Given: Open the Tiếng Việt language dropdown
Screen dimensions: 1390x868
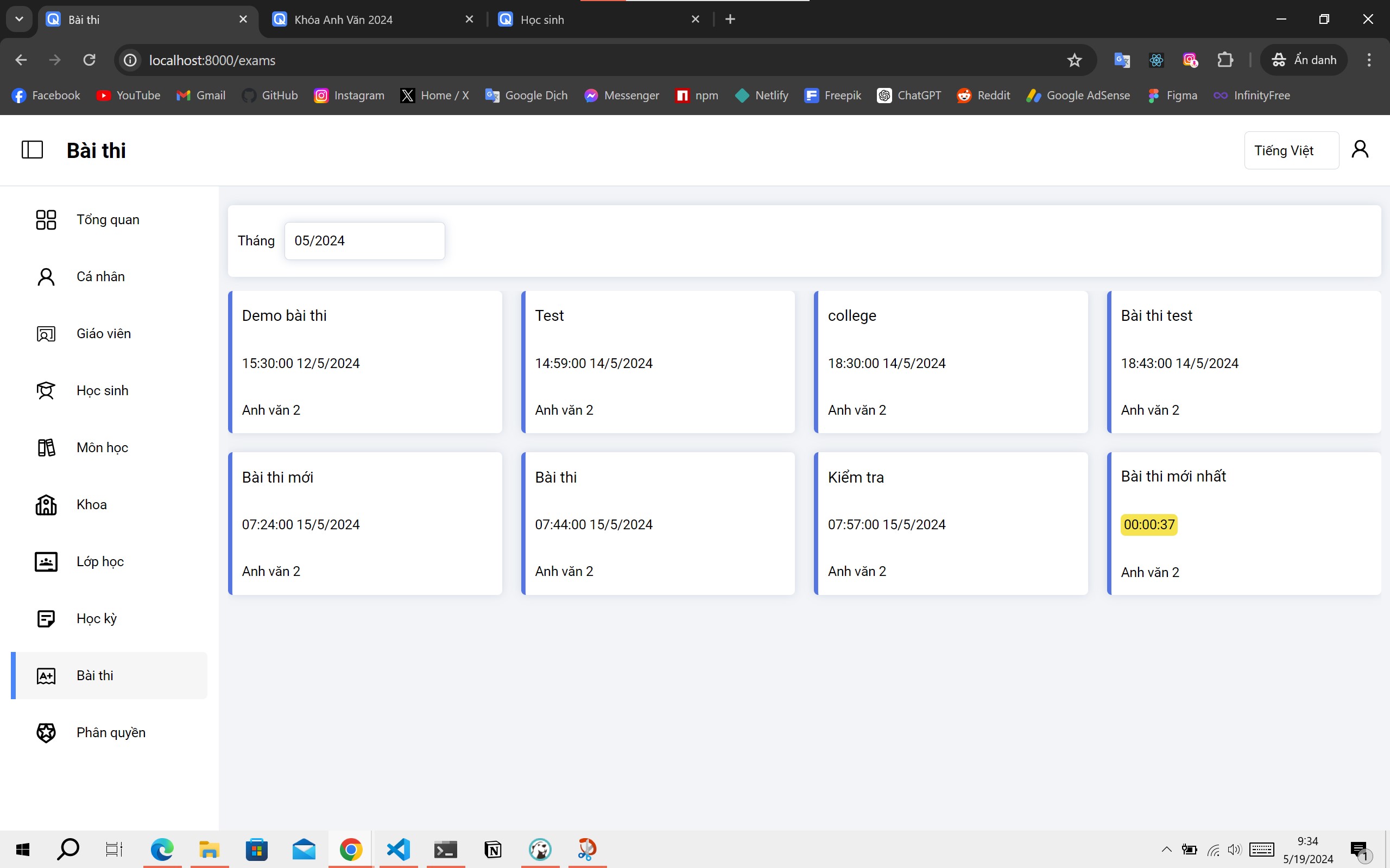Looking at the screenshot, I should (1291, 150).
